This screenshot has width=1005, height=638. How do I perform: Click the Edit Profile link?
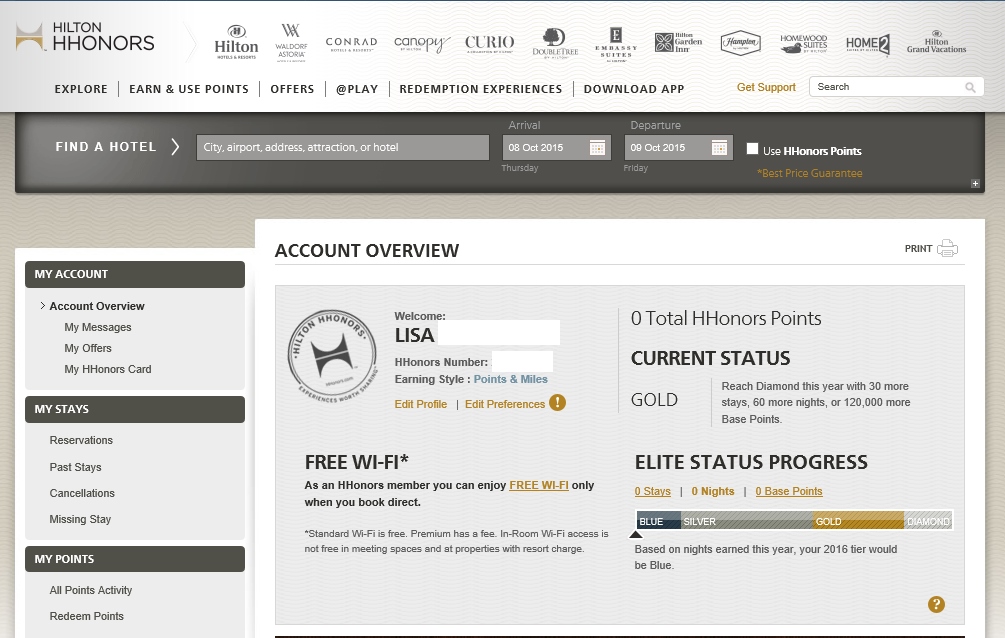click(x=420, y=404)
